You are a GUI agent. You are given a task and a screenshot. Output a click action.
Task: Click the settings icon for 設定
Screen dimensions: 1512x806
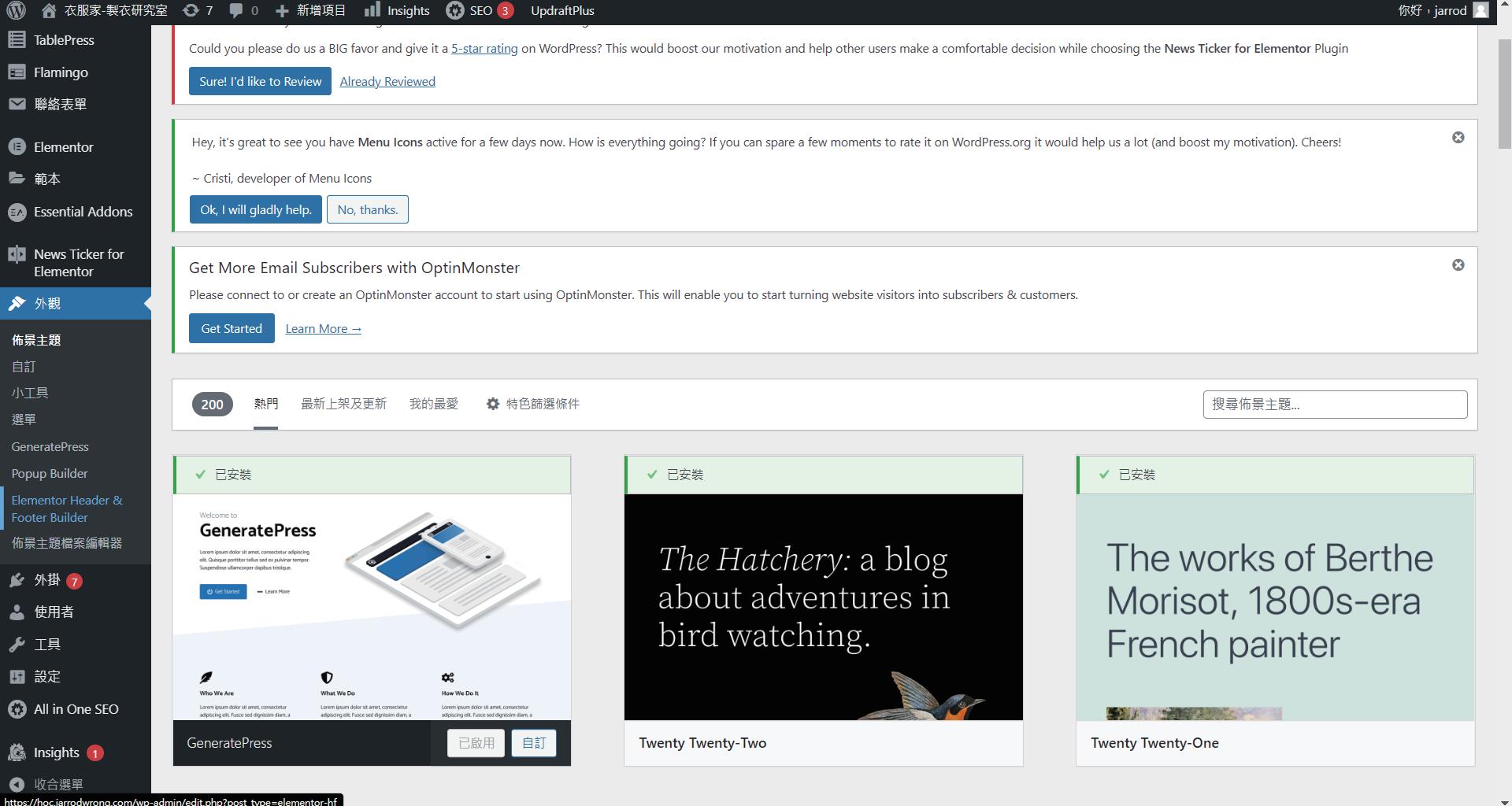pos(17,677)
